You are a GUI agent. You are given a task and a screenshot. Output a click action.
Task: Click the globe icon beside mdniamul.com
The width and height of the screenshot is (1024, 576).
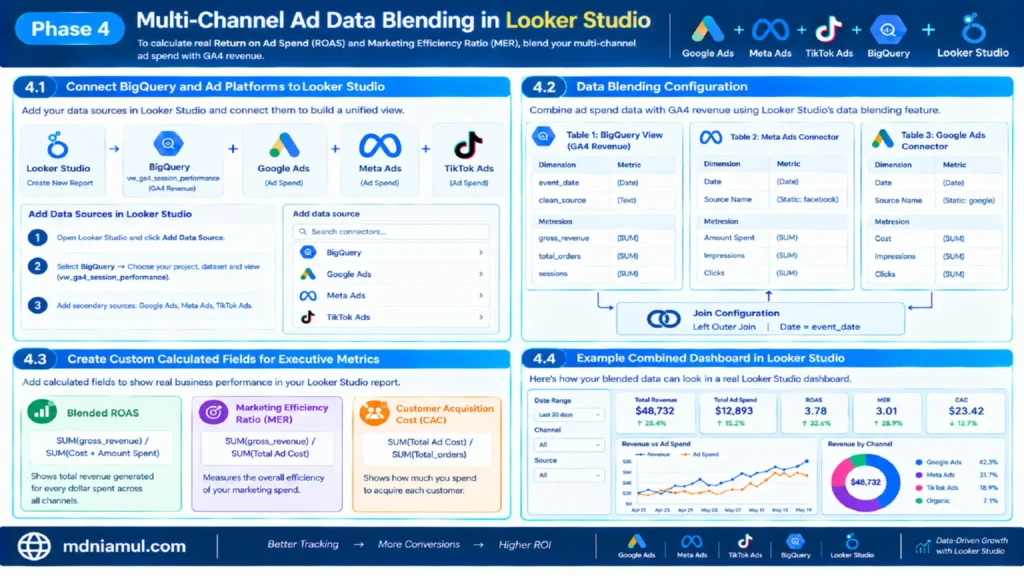[x=34, y=546]
